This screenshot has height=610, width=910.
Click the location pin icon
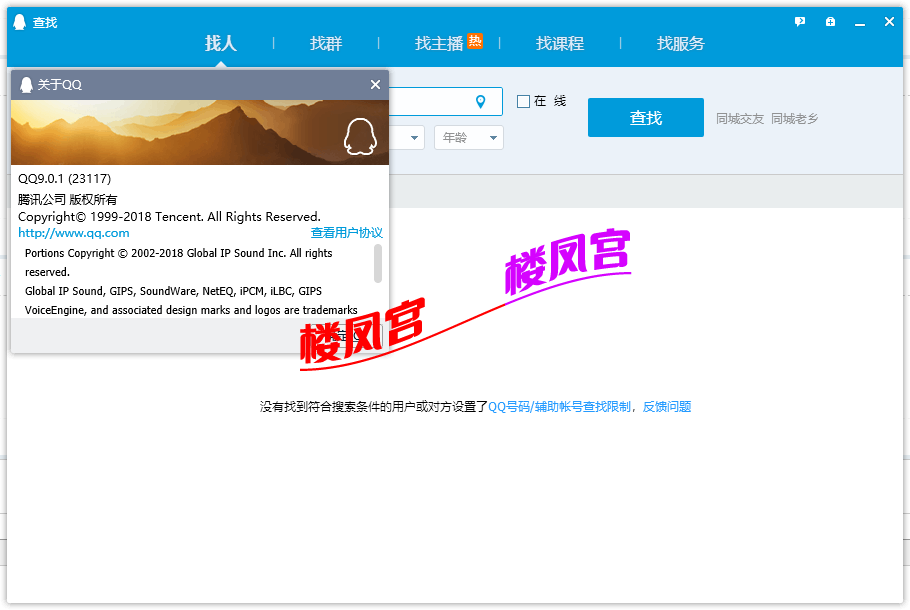480,102
